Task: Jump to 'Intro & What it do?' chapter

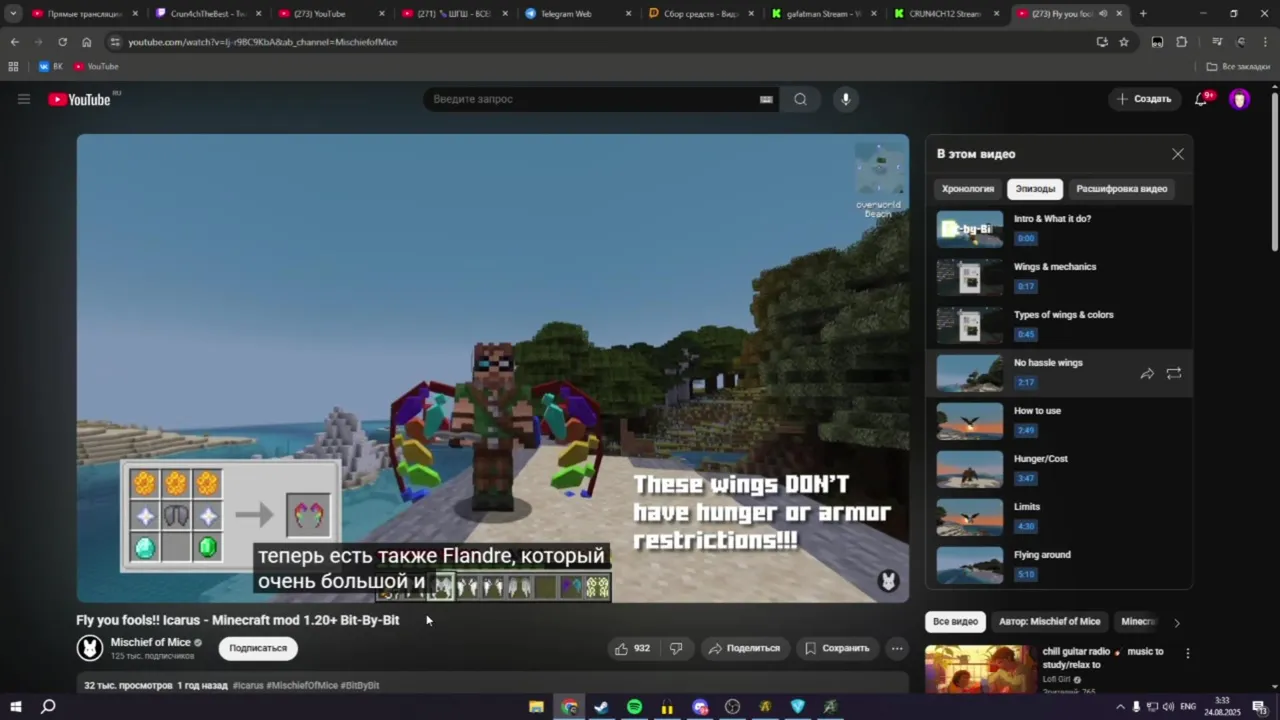Action: pos(1060,229)
